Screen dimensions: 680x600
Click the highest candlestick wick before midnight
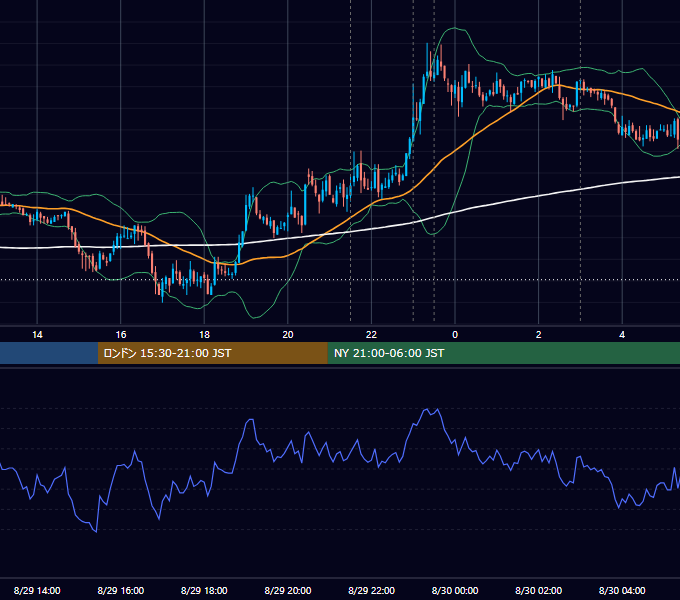click(x=427, y=50)
